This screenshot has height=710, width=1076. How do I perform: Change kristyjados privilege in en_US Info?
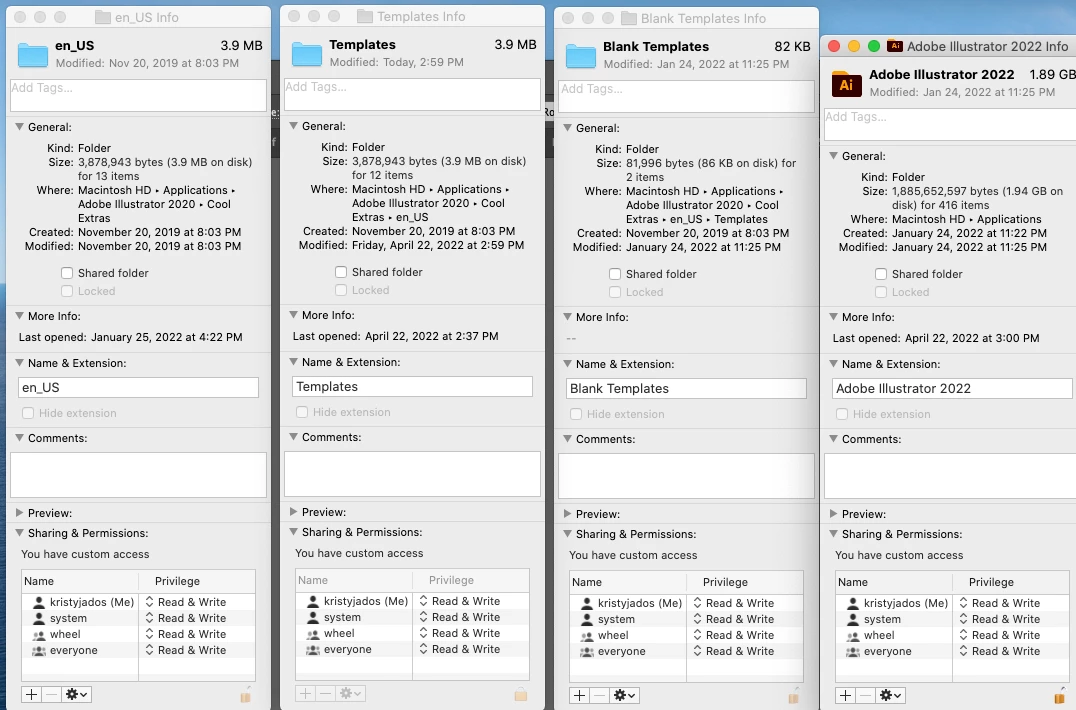186,602
